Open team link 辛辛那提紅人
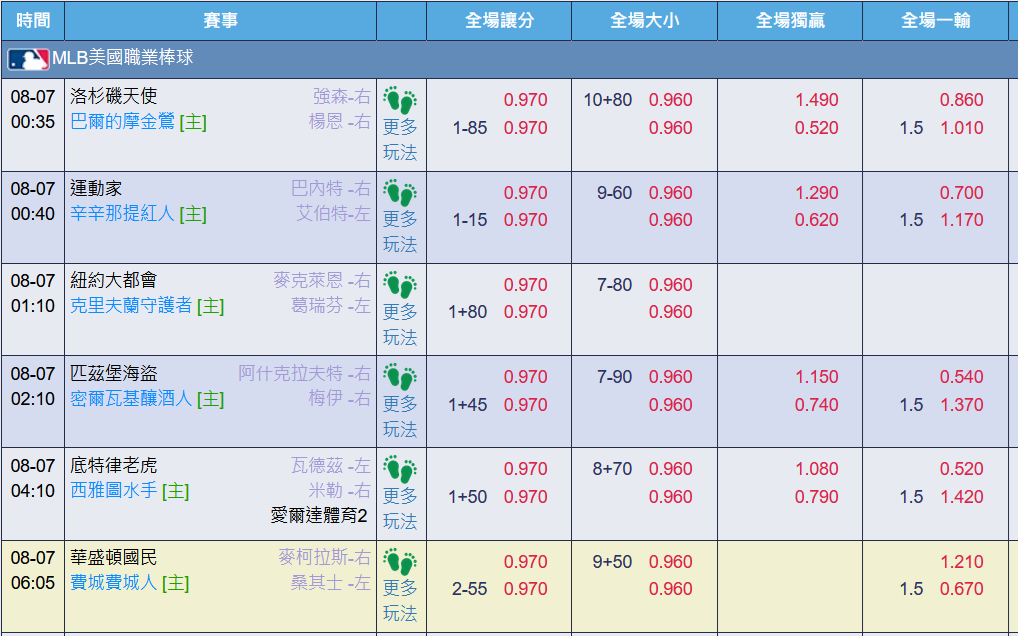Image resolution: width=1018 pixels, height=636 pixels. tap(122, 214)
